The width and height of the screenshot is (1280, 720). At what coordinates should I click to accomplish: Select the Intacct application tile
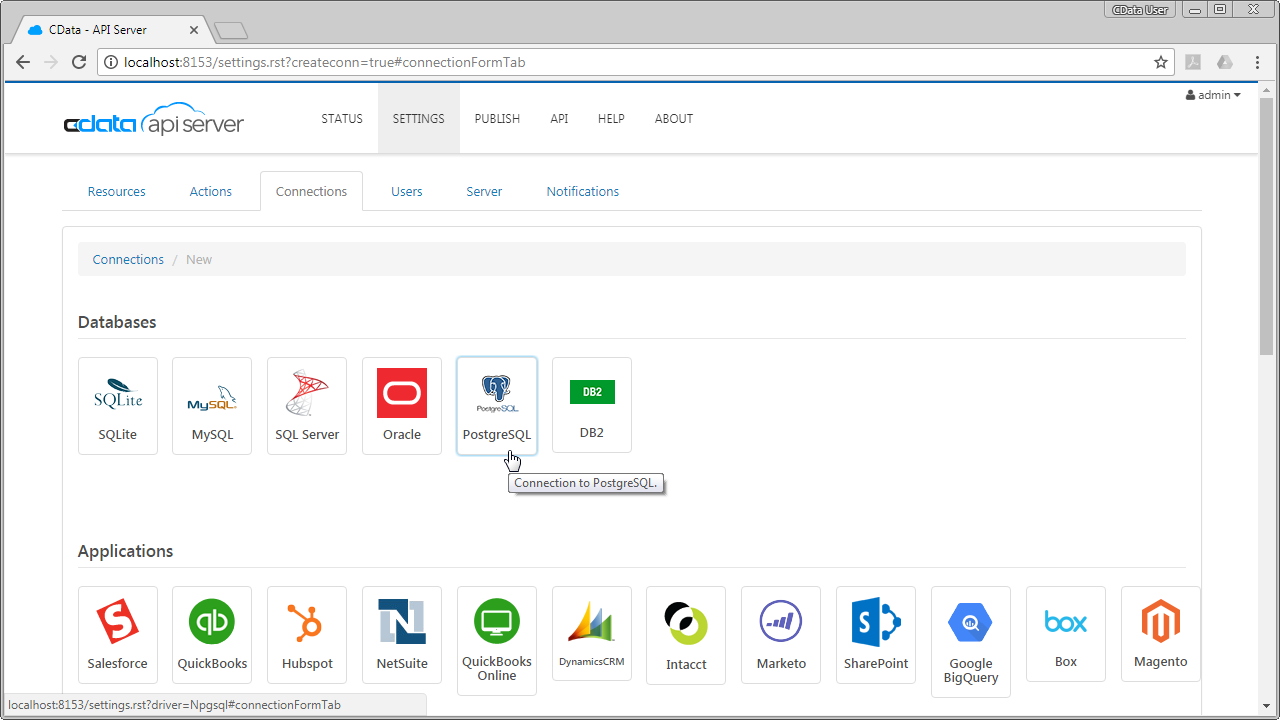[x=686, y=635]
